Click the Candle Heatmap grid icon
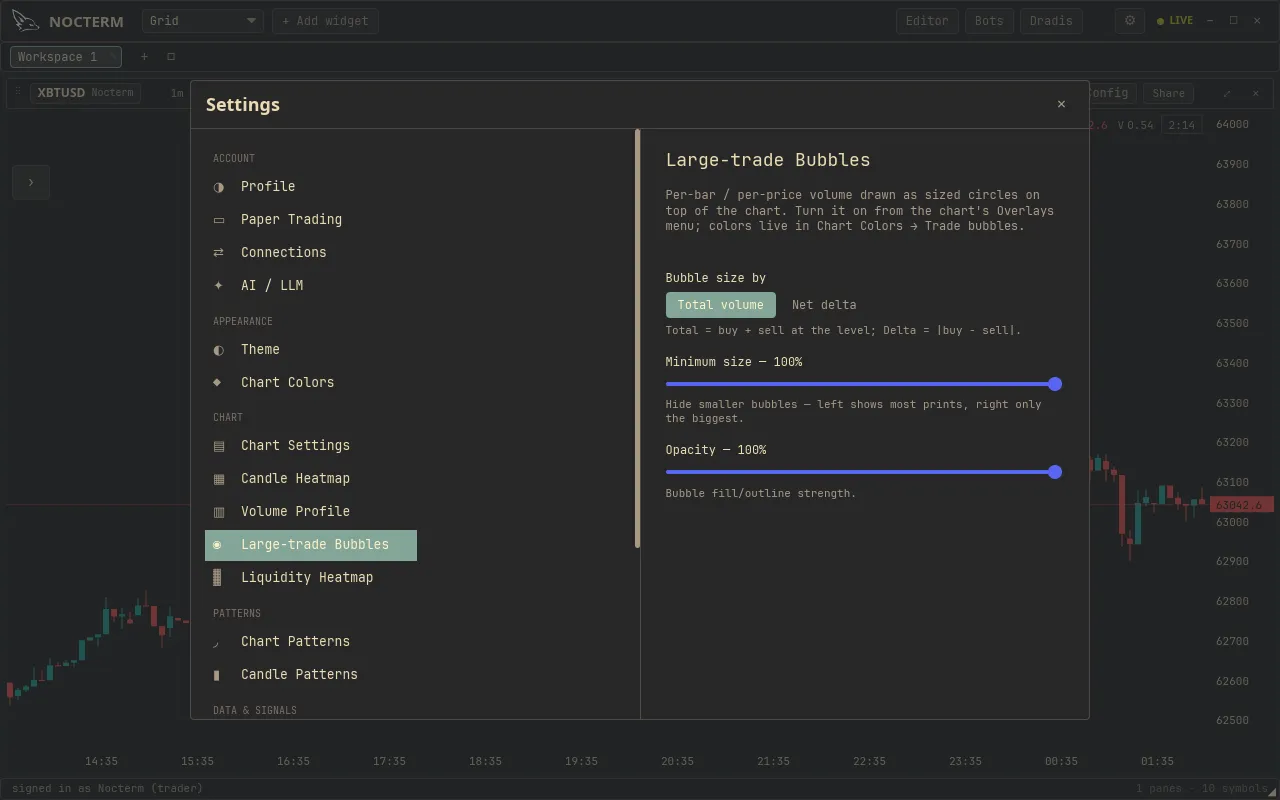The height and width of the screenshot is (800, 1280). (x=218, y=479)
